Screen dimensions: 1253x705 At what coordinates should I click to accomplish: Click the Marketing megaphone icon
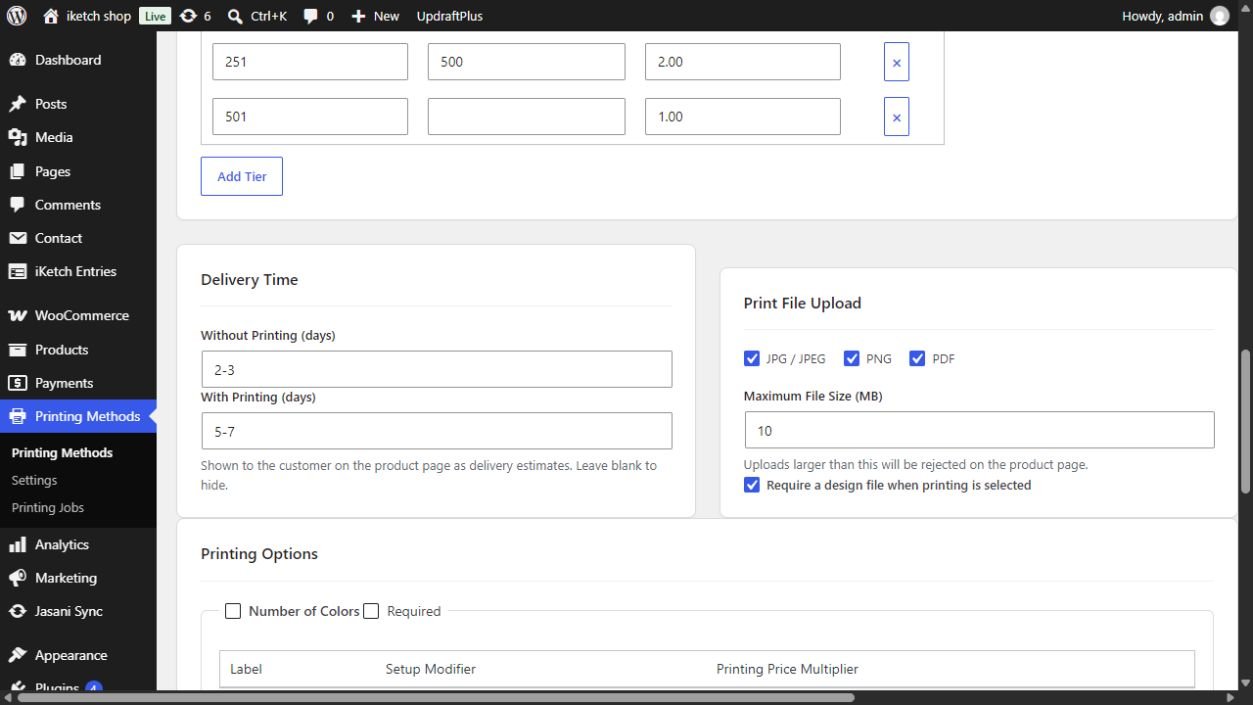pyautogui.click(x=17, y=578)
